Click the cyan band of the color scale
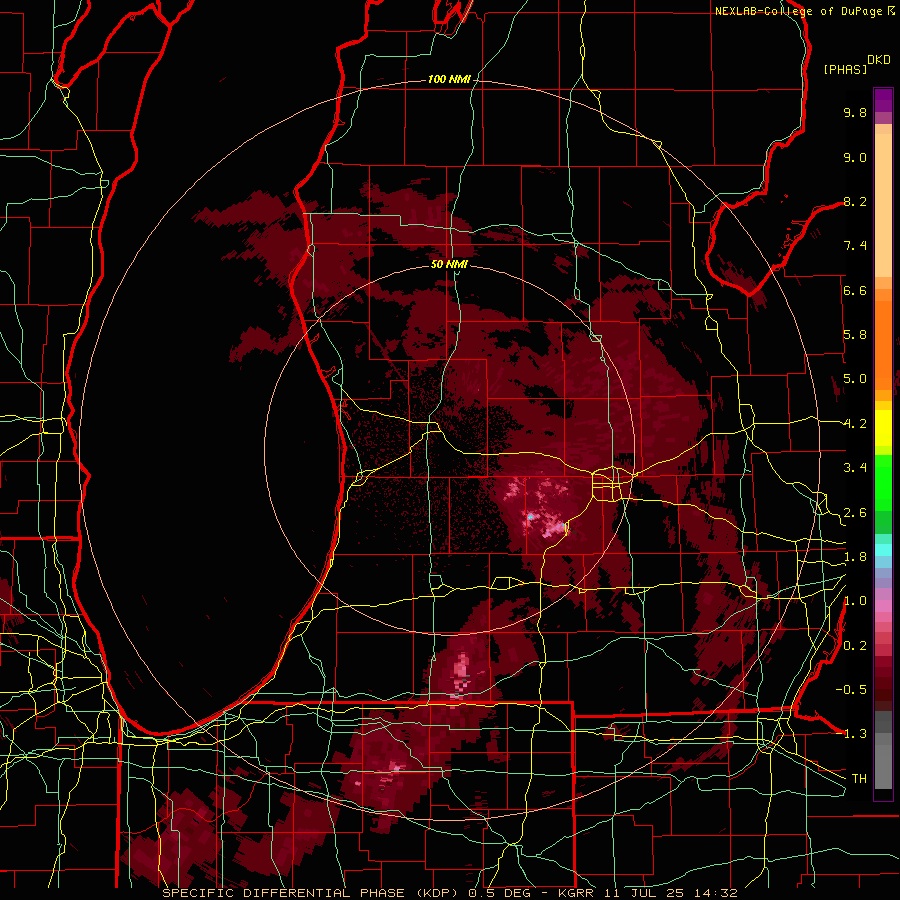900x900 pixels. pos(883,550)
